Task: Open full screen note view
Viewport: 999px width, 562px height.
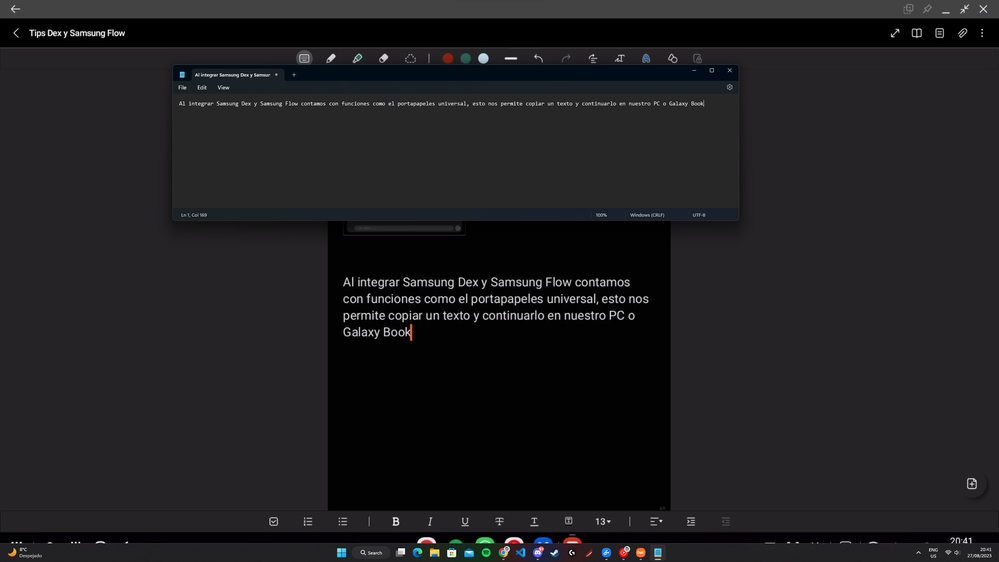Action: pyautogui.click(x=895, y=33)
